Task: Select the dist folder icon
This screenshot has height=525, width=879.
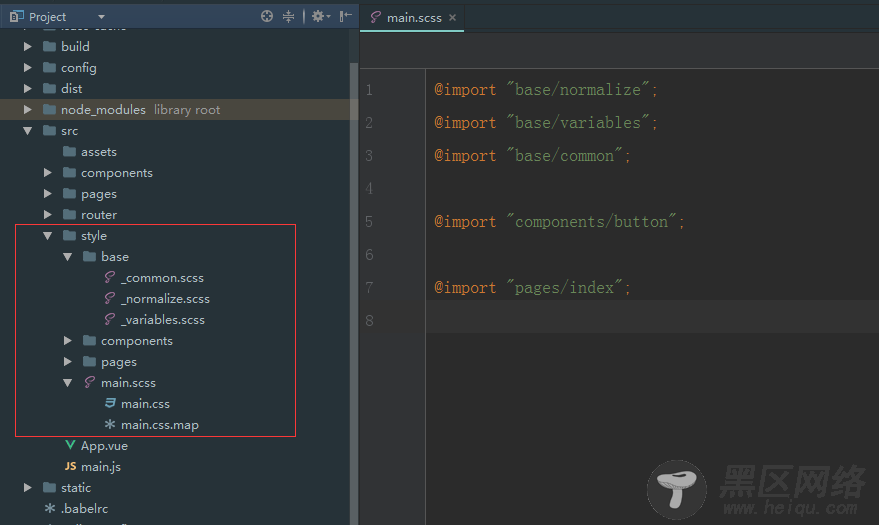Action: click(x=49, y=88)
